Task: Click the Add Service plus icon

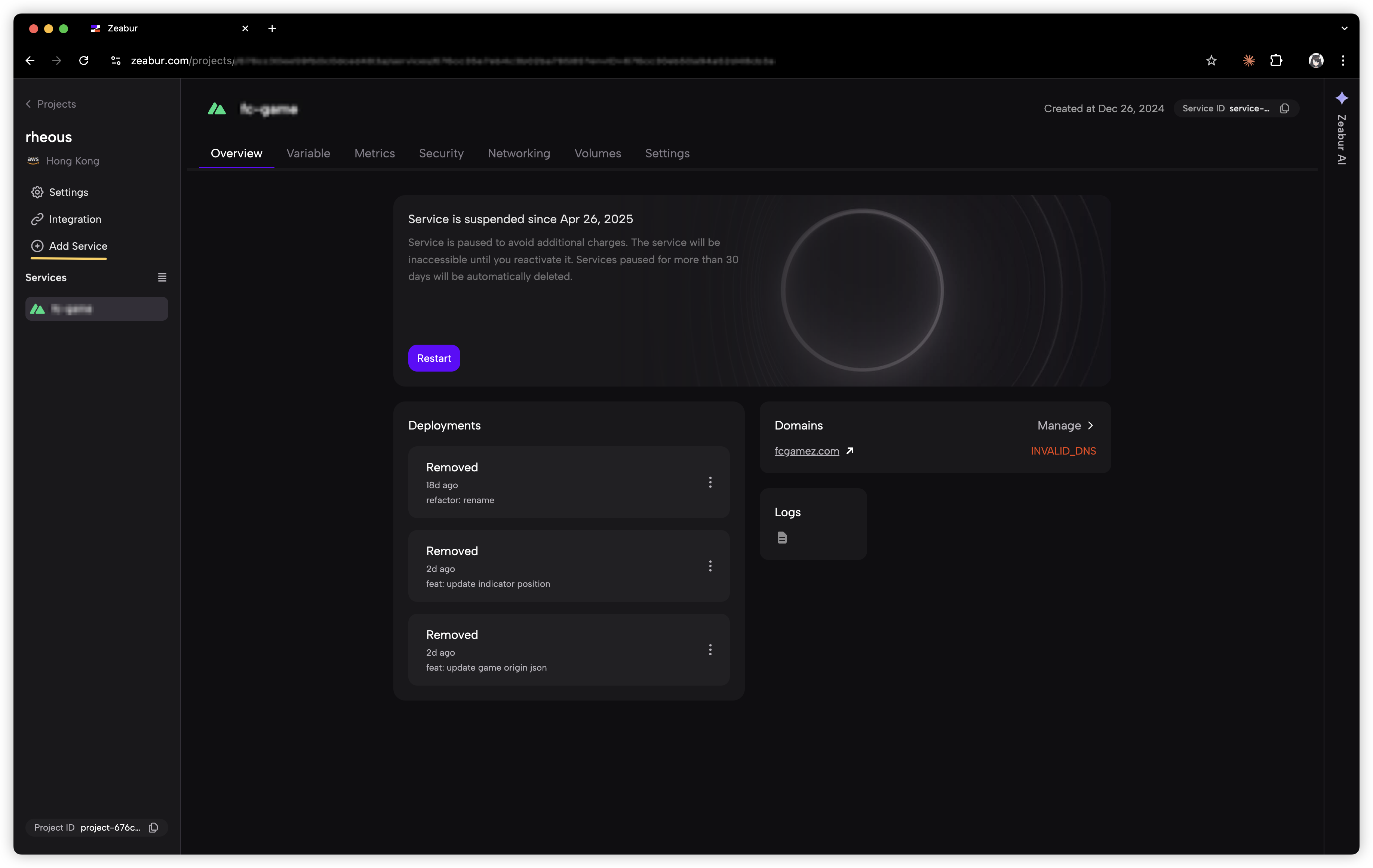Action: [37, 246]
